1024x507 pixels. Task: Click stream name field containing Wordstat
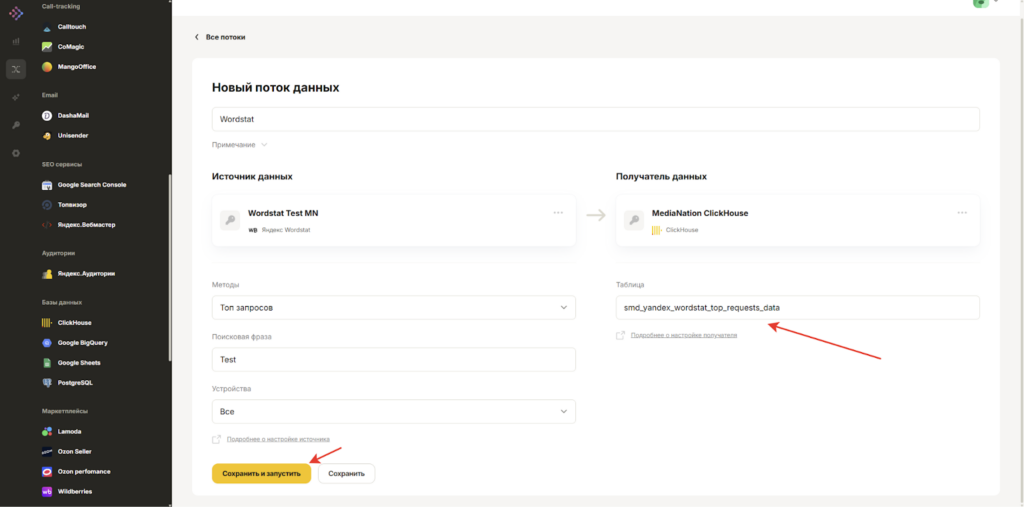click(596, 120)
